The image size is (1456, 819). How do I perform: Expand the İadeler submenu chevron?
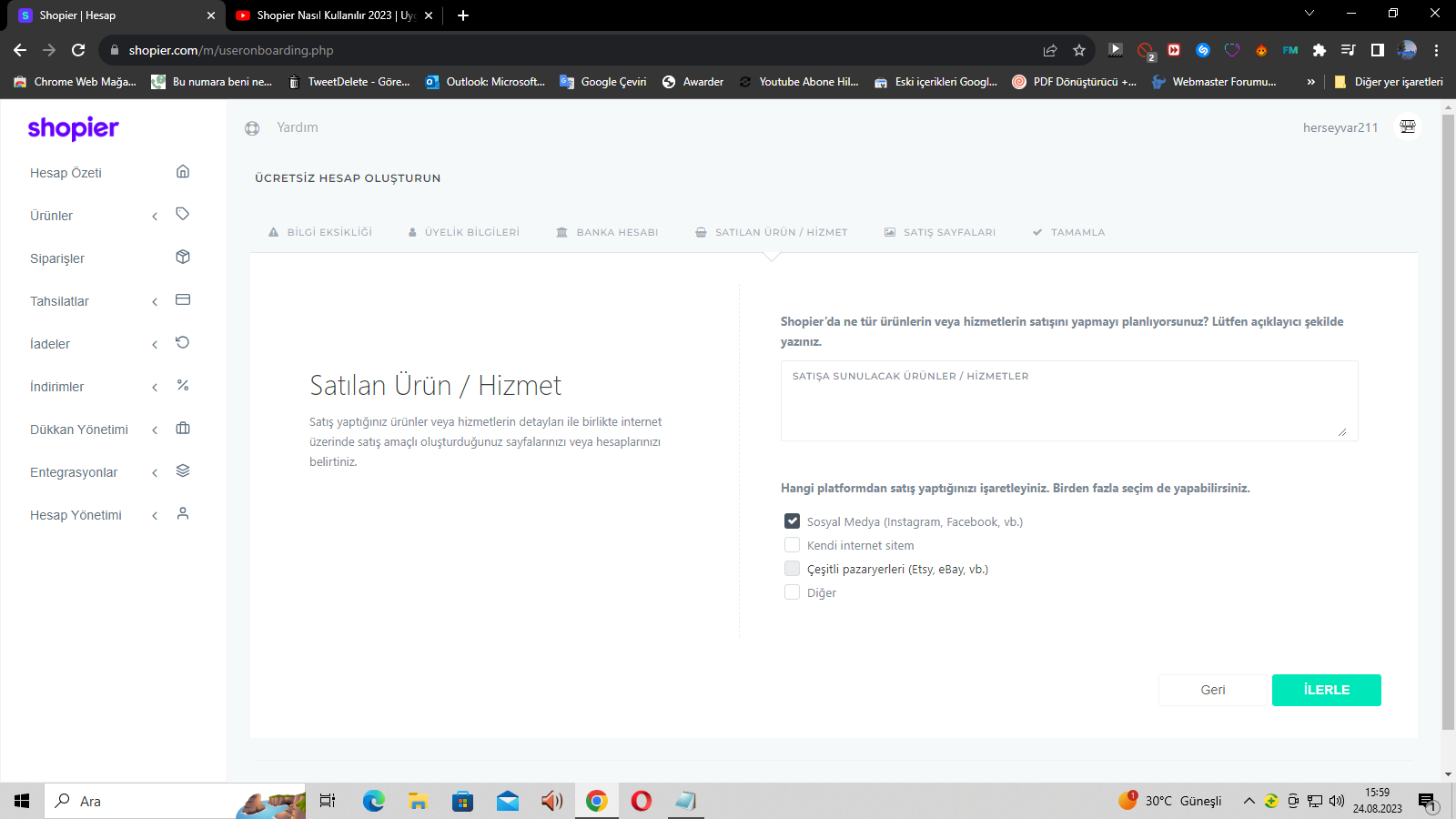155,345
